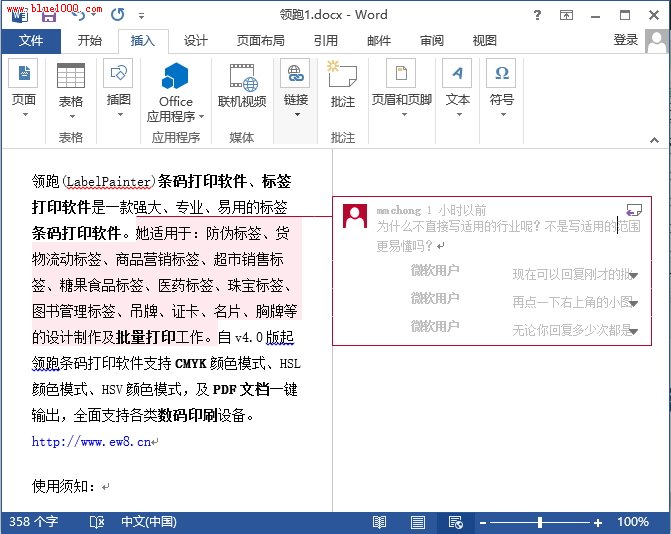Zoom out with the minus button
671x534 pixels.
click(483, 522)
